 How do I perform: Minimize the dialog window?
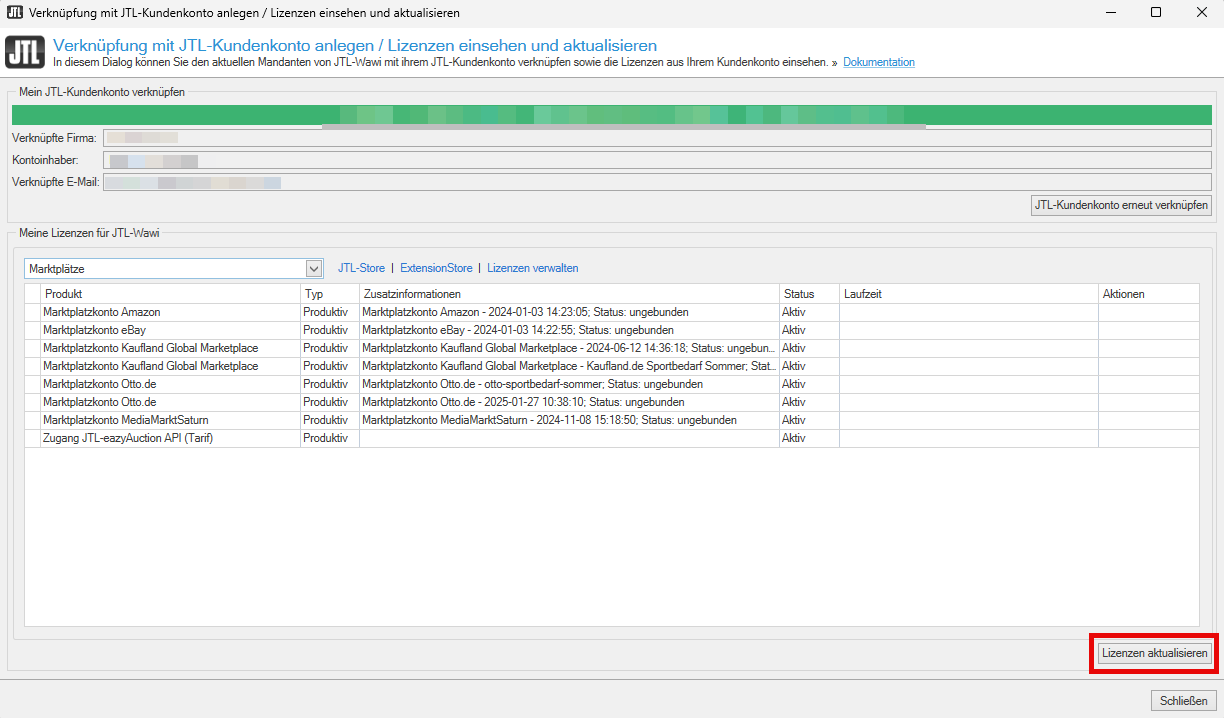[x=1110, y=13]
